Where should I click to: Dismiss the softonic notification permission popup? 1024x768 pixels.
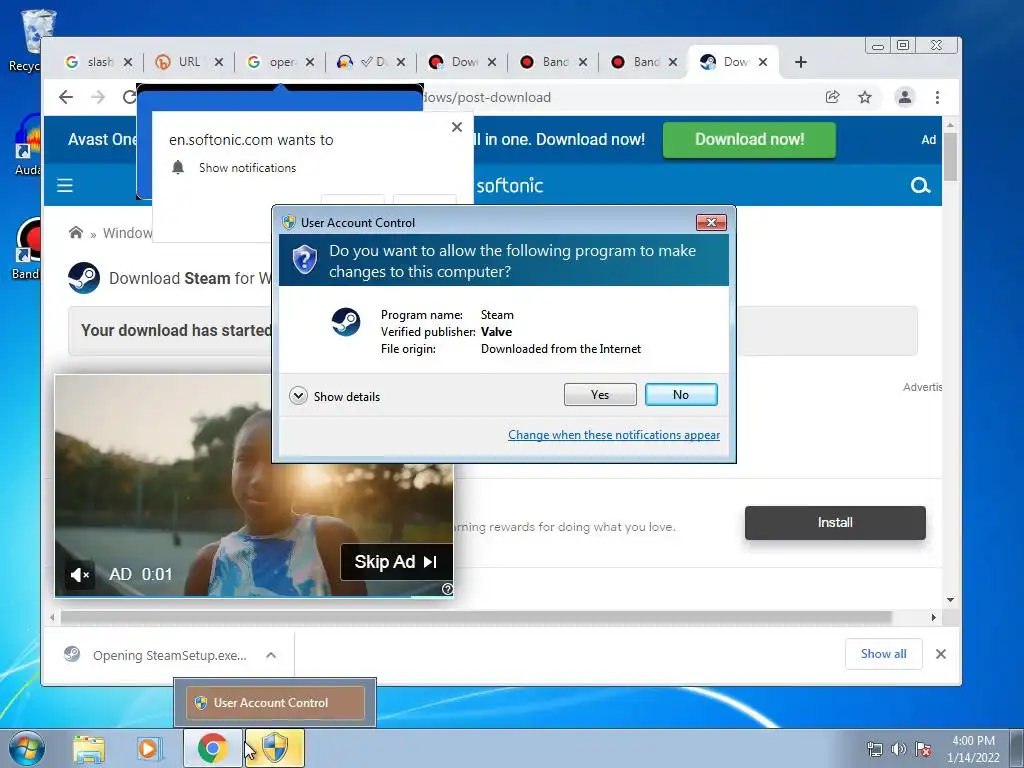[x=457, y=127]
